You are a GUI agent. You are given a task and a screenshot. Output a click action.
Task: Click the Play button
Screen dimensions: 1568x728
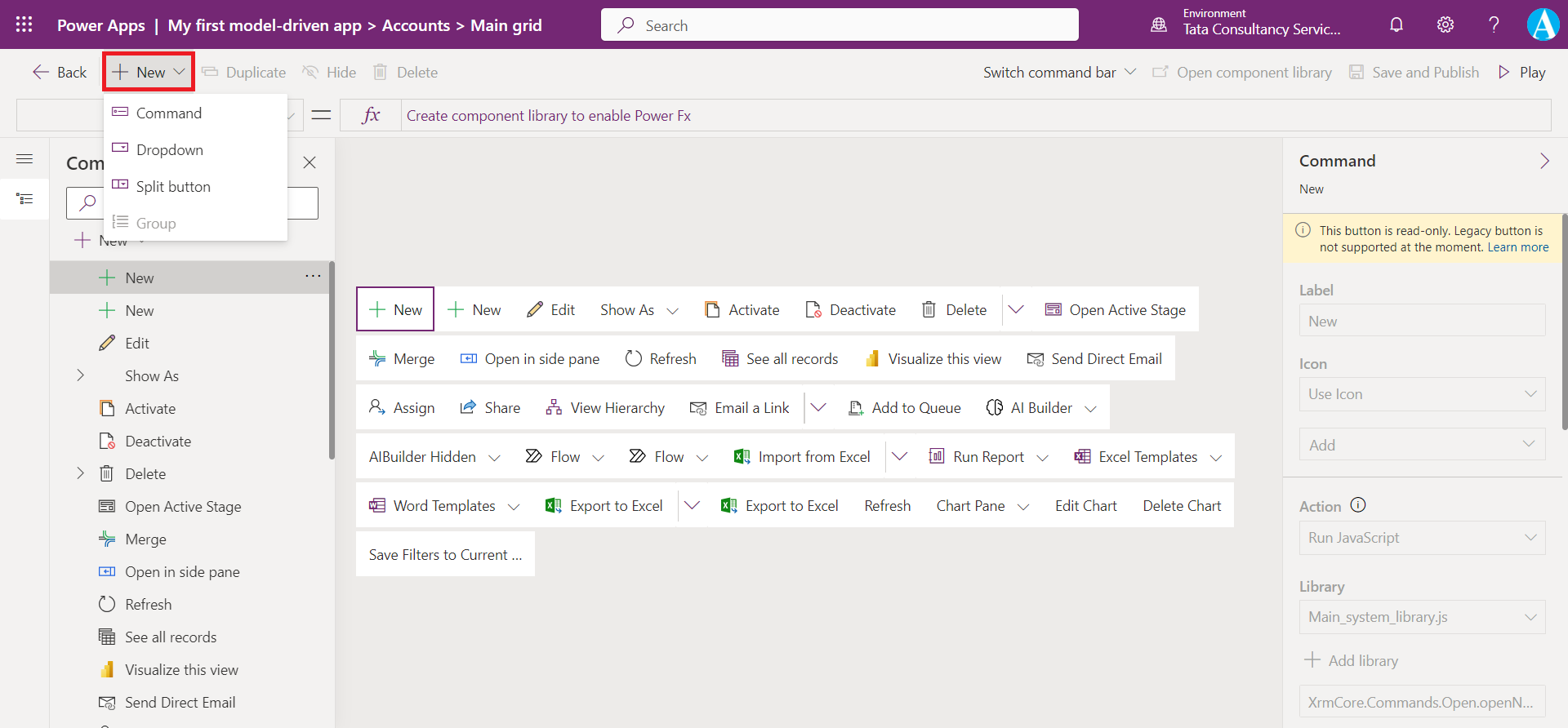(1522, 73)
